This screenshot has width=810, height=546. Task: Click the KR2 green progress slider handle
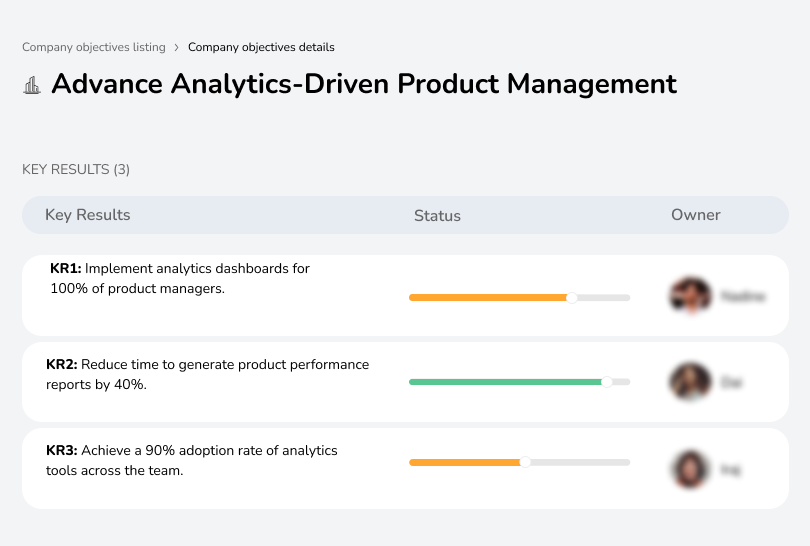(x=606, y=382)
